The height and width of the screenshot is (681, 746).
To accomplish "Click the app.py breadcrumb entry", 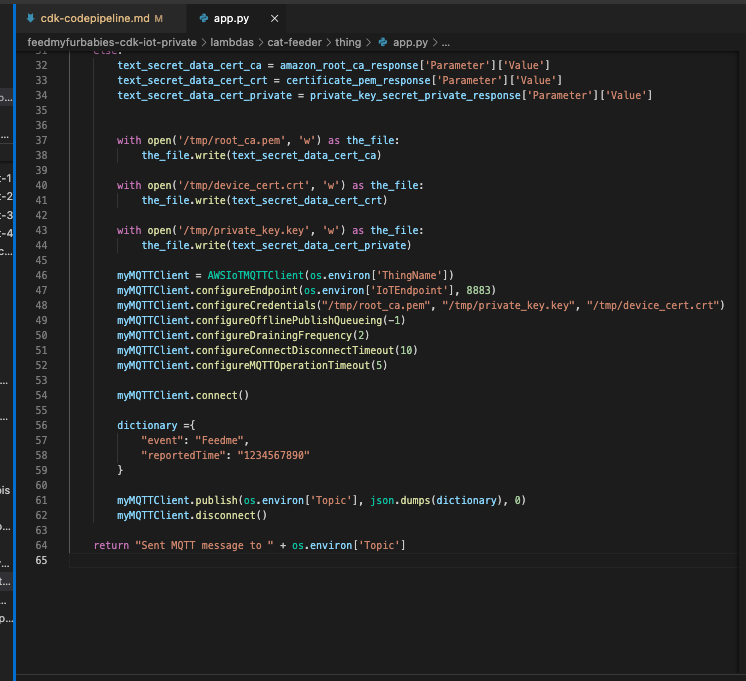I will (410, 42).
